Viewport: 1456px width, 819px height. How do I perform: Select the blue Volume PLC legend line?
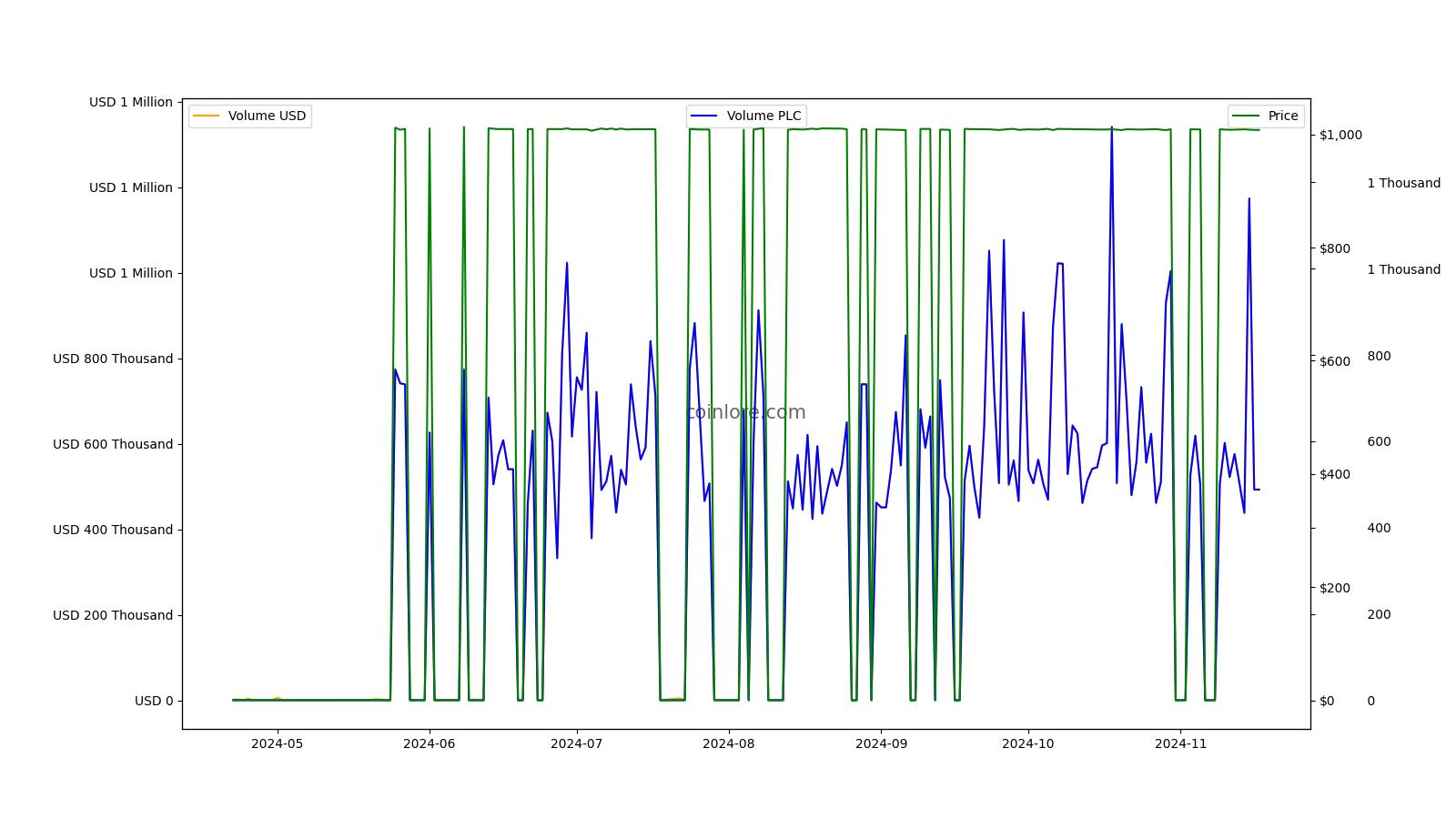click(x=705, y=116)
